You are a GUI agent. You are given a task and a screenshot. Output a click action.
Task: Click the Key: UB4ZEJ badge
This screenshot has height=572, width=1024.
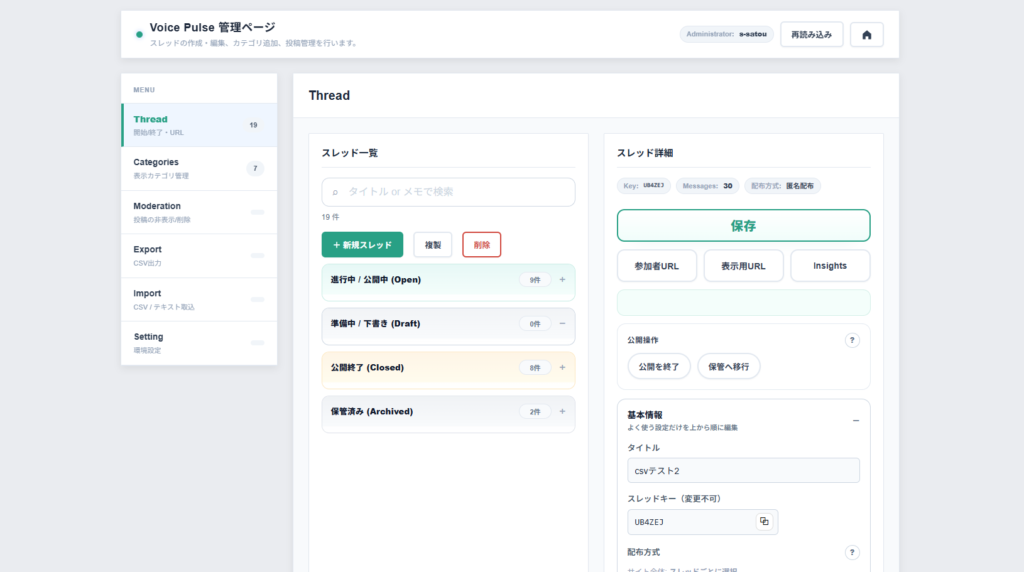pyautogui.click(x=643, y=186)
